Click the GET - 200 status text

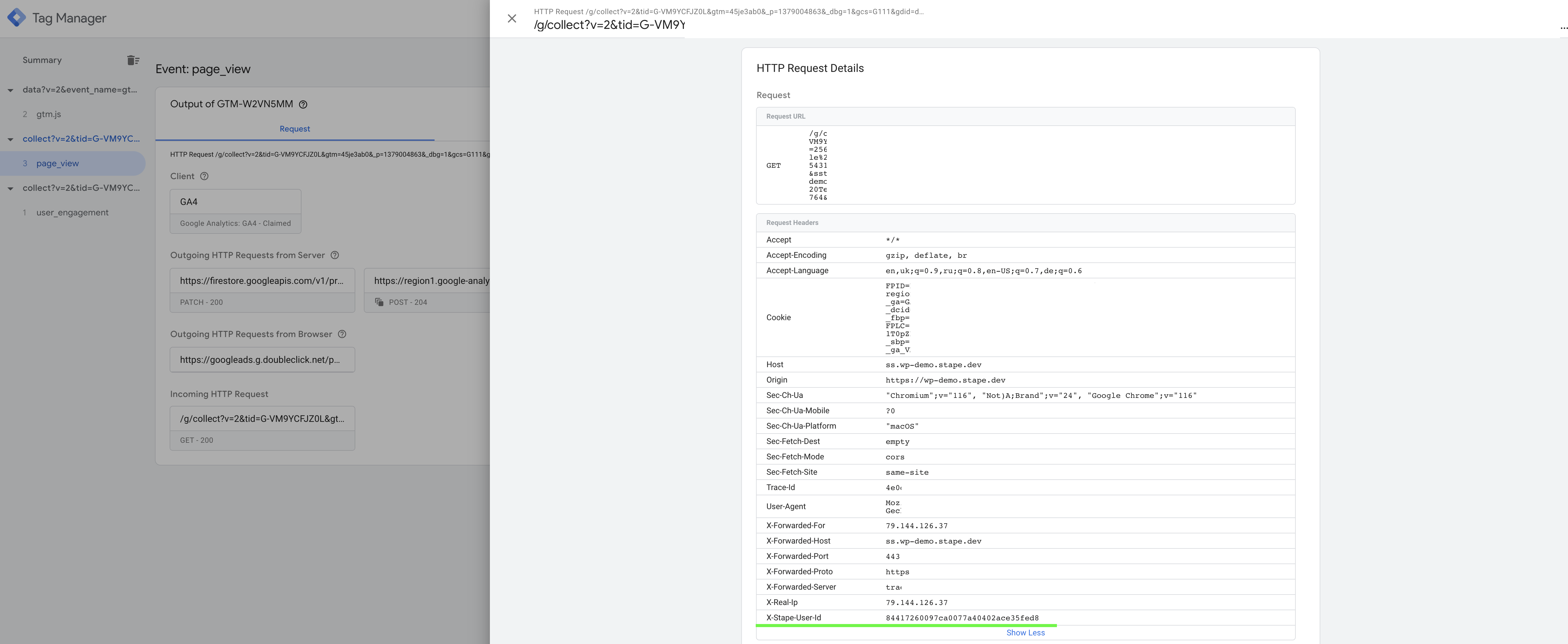197,440
